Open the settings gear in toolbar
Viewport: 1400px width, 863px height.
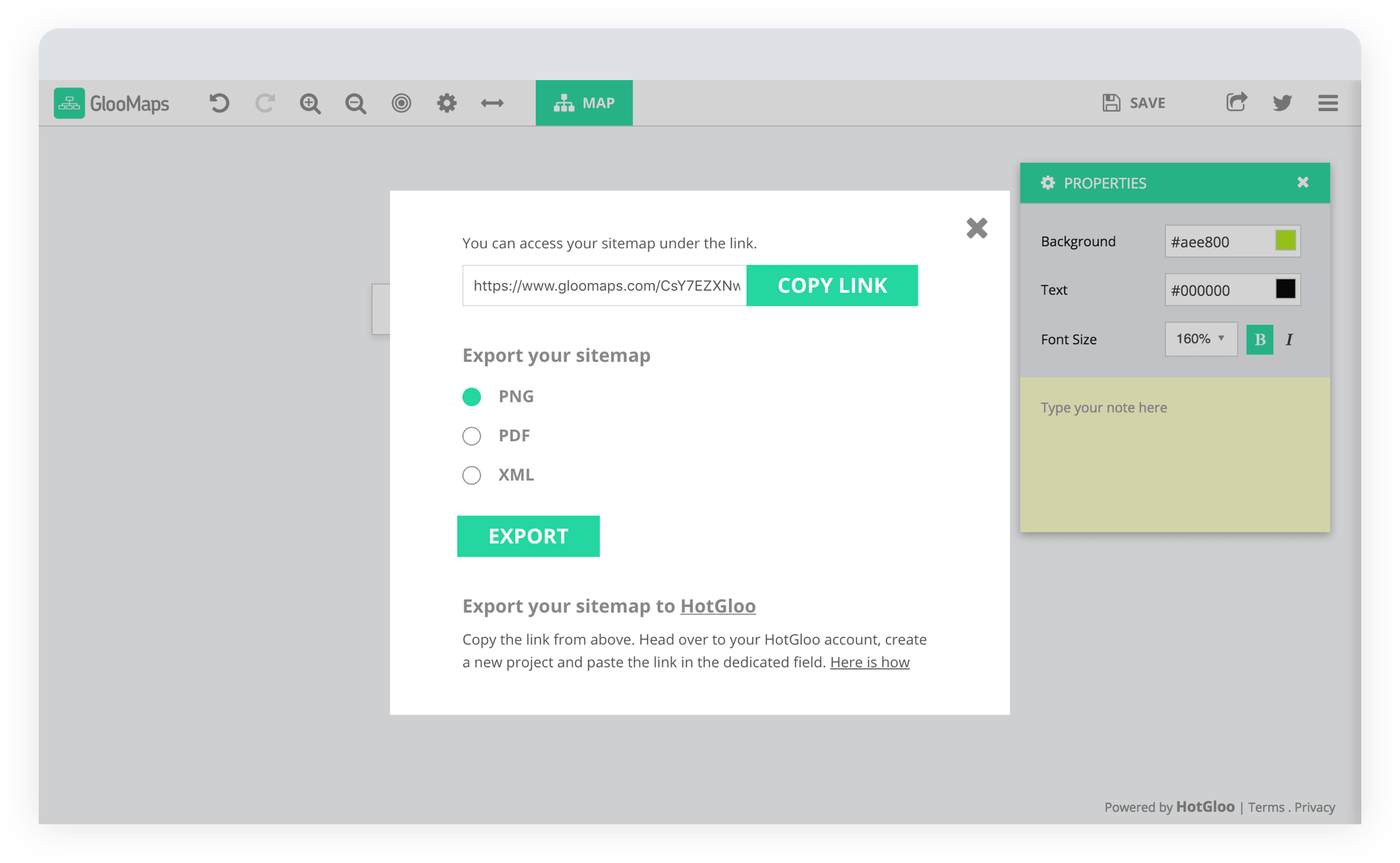coord(446,103)
